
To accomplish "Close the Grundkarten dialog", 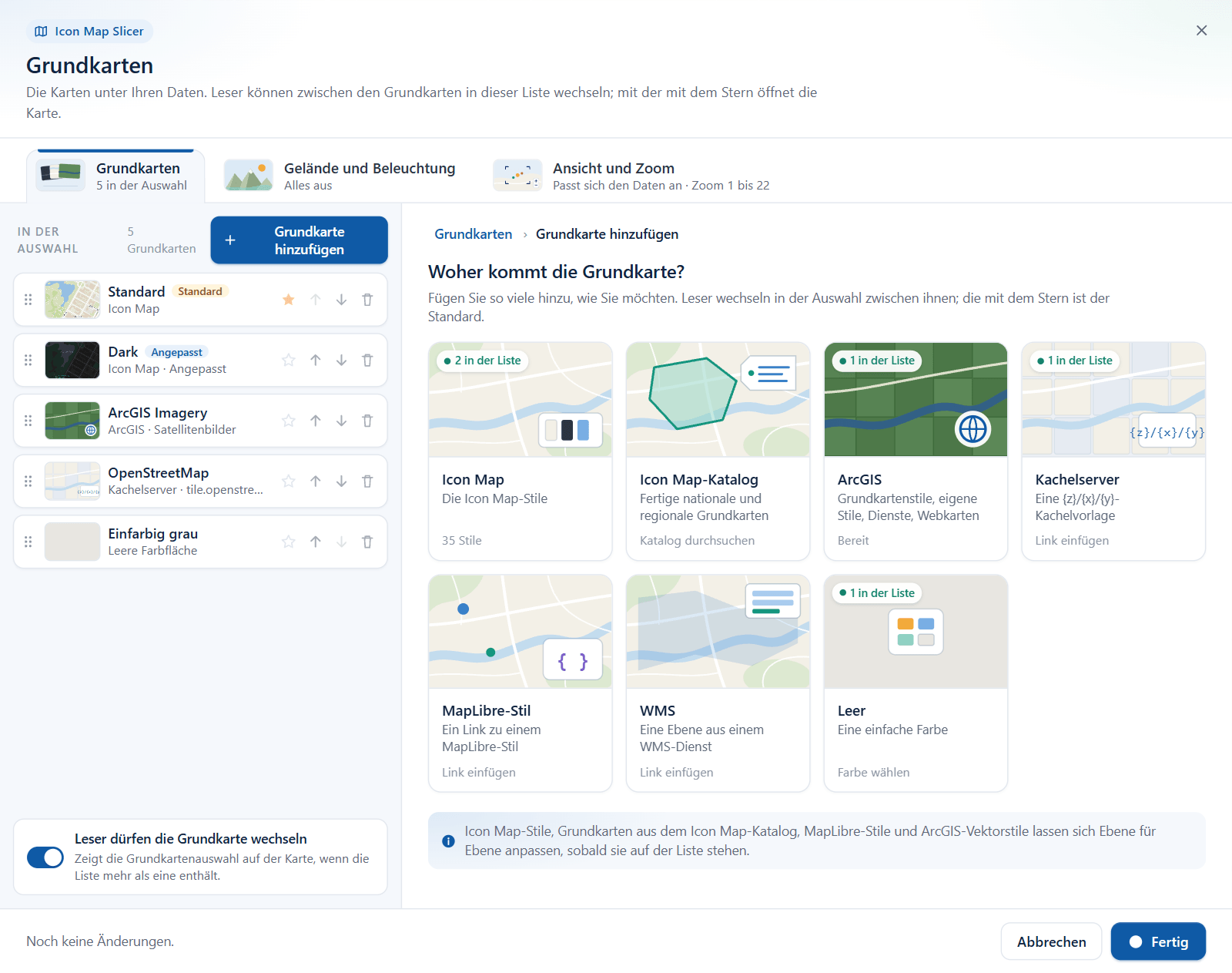I will (x=1201, y=31).
